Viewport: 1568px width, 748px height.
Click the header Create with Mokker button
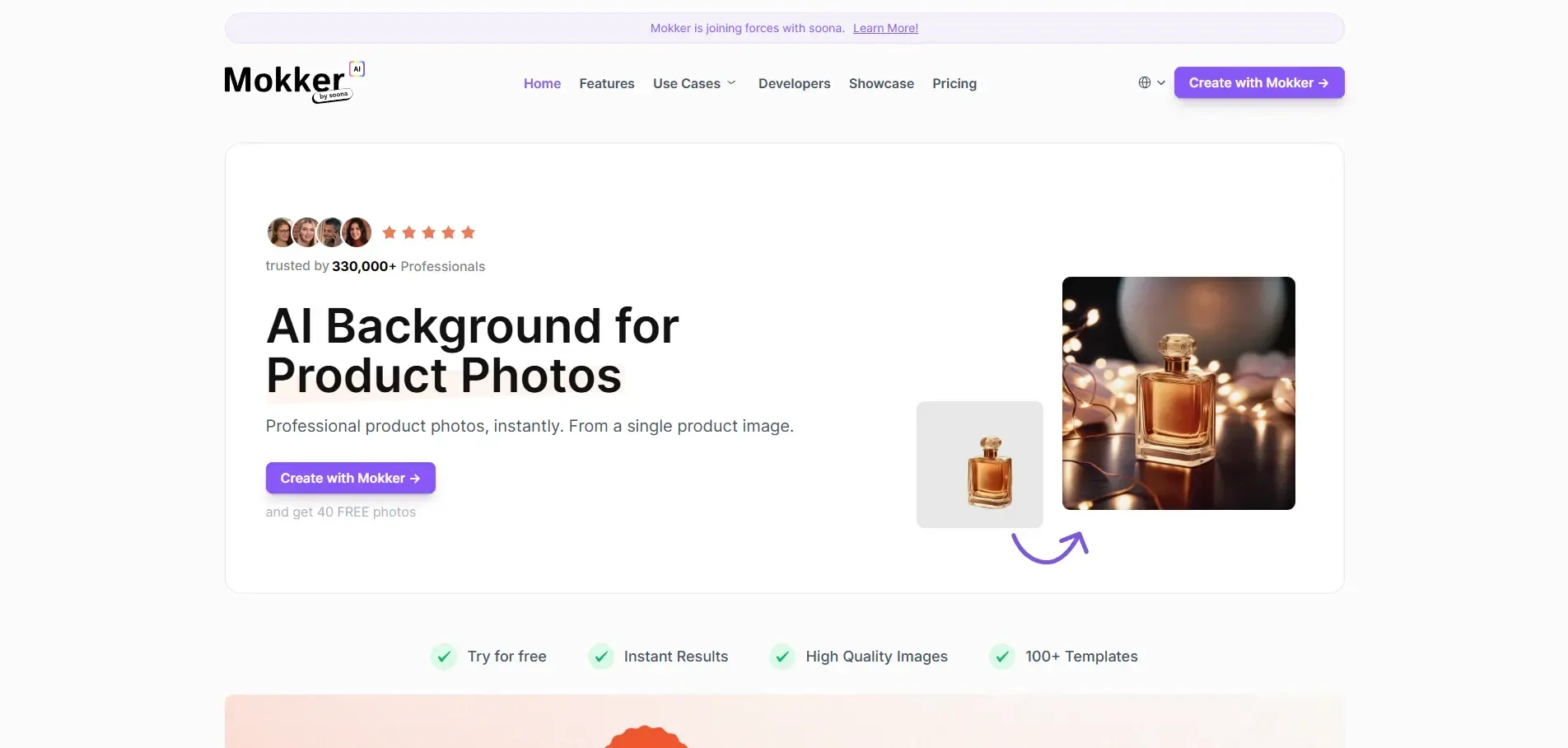point(1259,82)
